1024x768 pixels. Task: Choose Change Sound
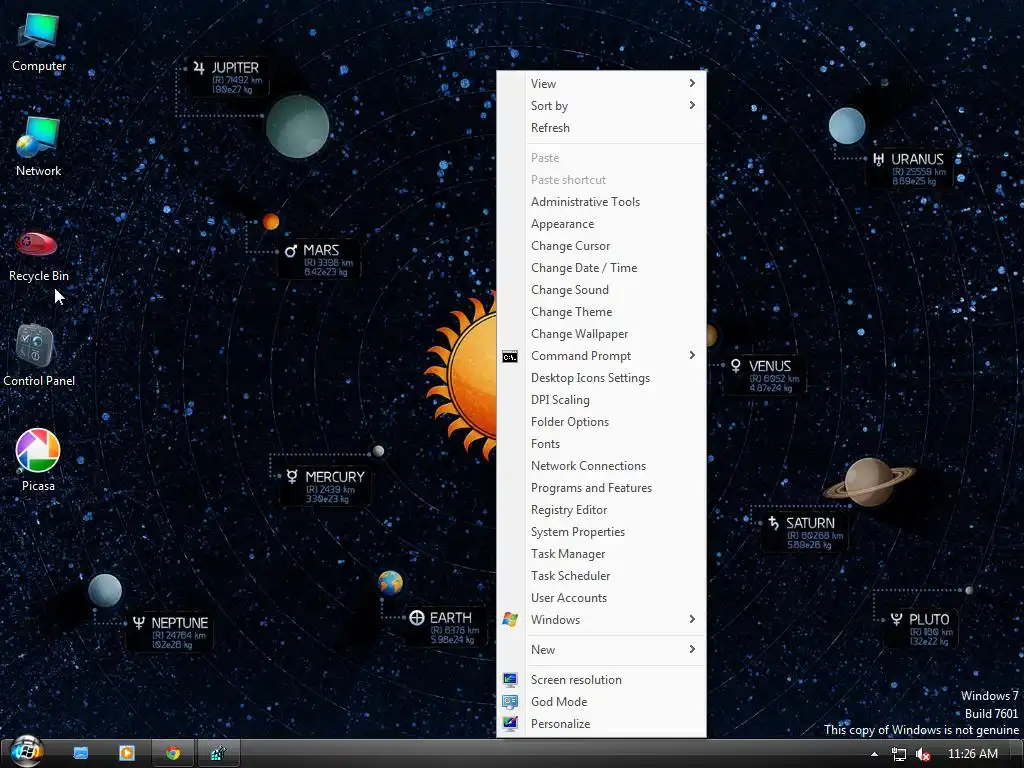[601, 290]
